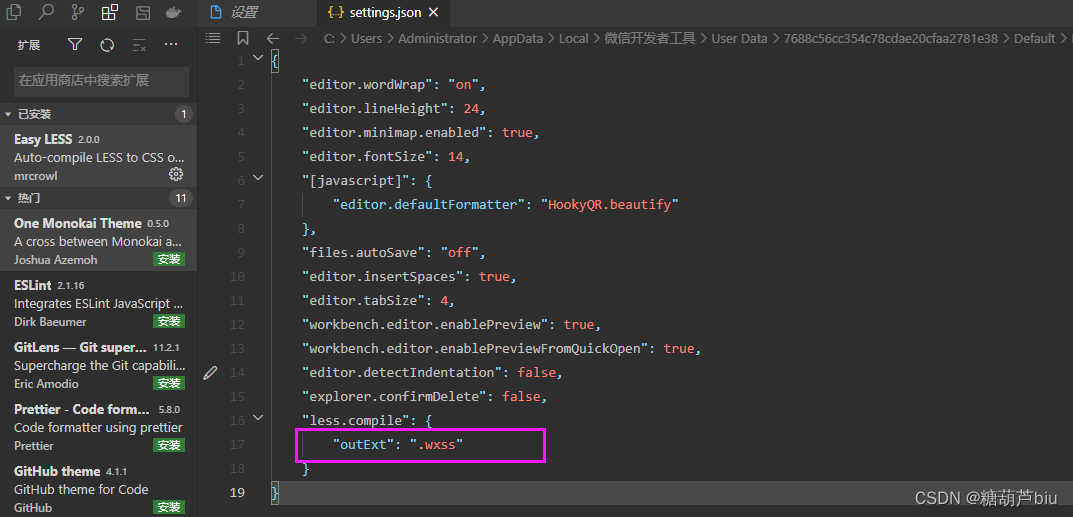Click the "editor.detectIndentation" key
1073x517 pixels.
point(402,373)
